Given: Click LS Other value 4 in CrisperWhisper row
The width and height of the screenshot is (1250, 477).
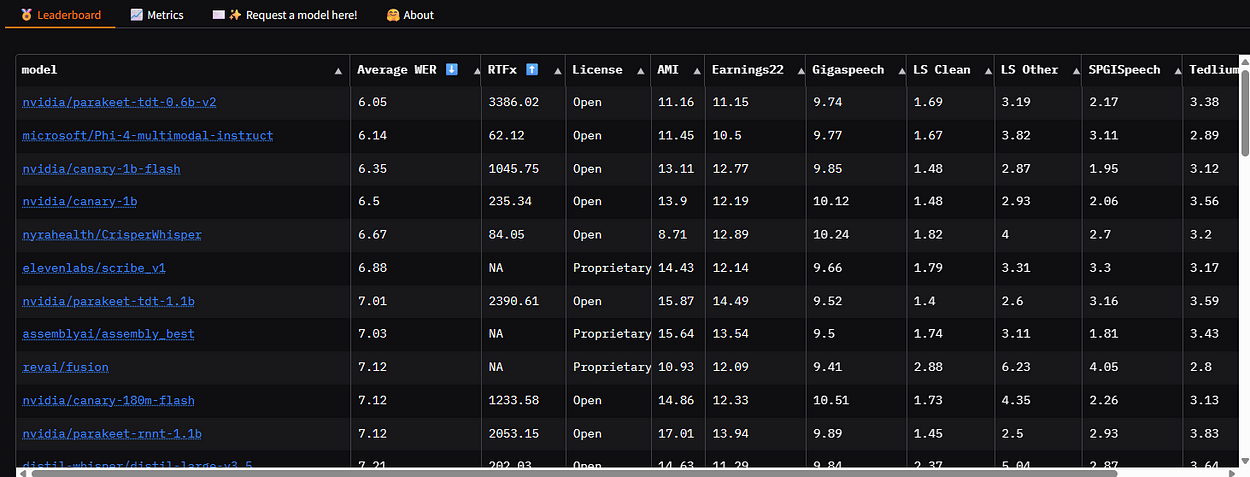Looking at the screenshot, I should pos(1005,234).
